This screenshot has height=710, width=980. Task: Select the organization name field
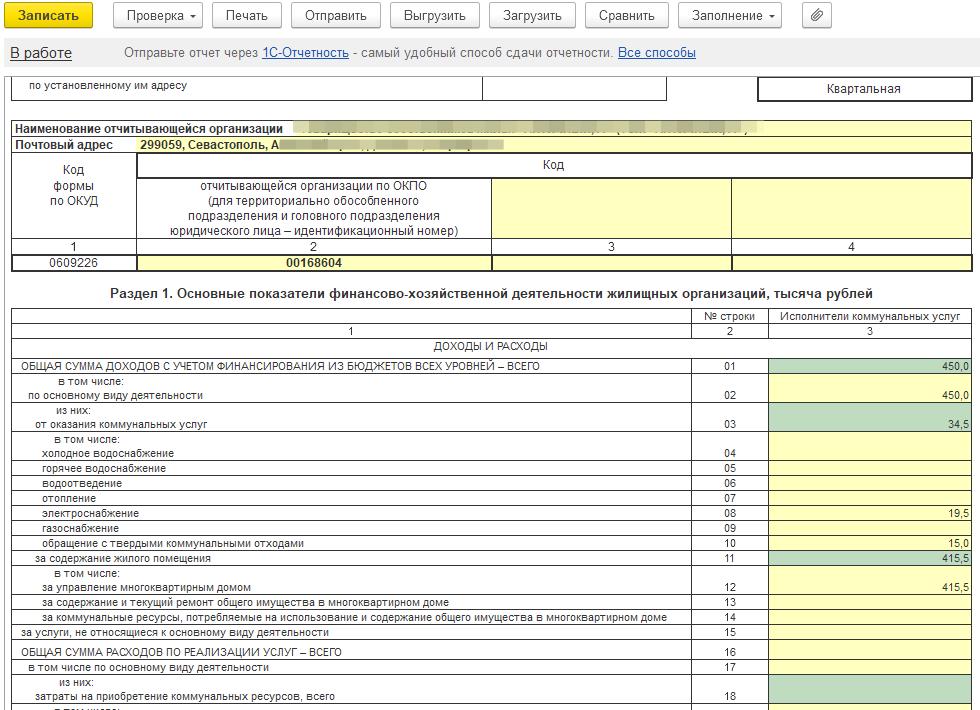point(630,129)
